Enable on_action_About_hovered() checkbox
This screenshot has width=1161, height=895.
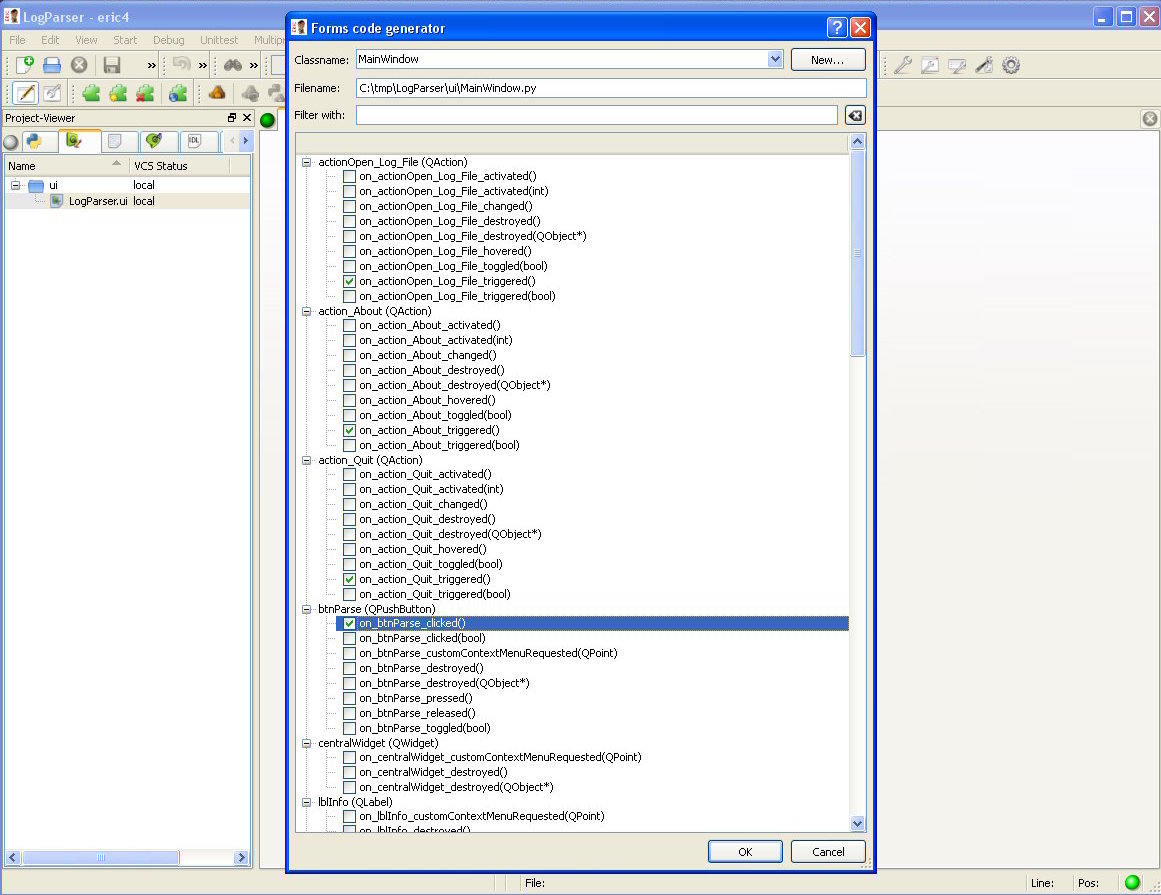[x=349, y=400]
